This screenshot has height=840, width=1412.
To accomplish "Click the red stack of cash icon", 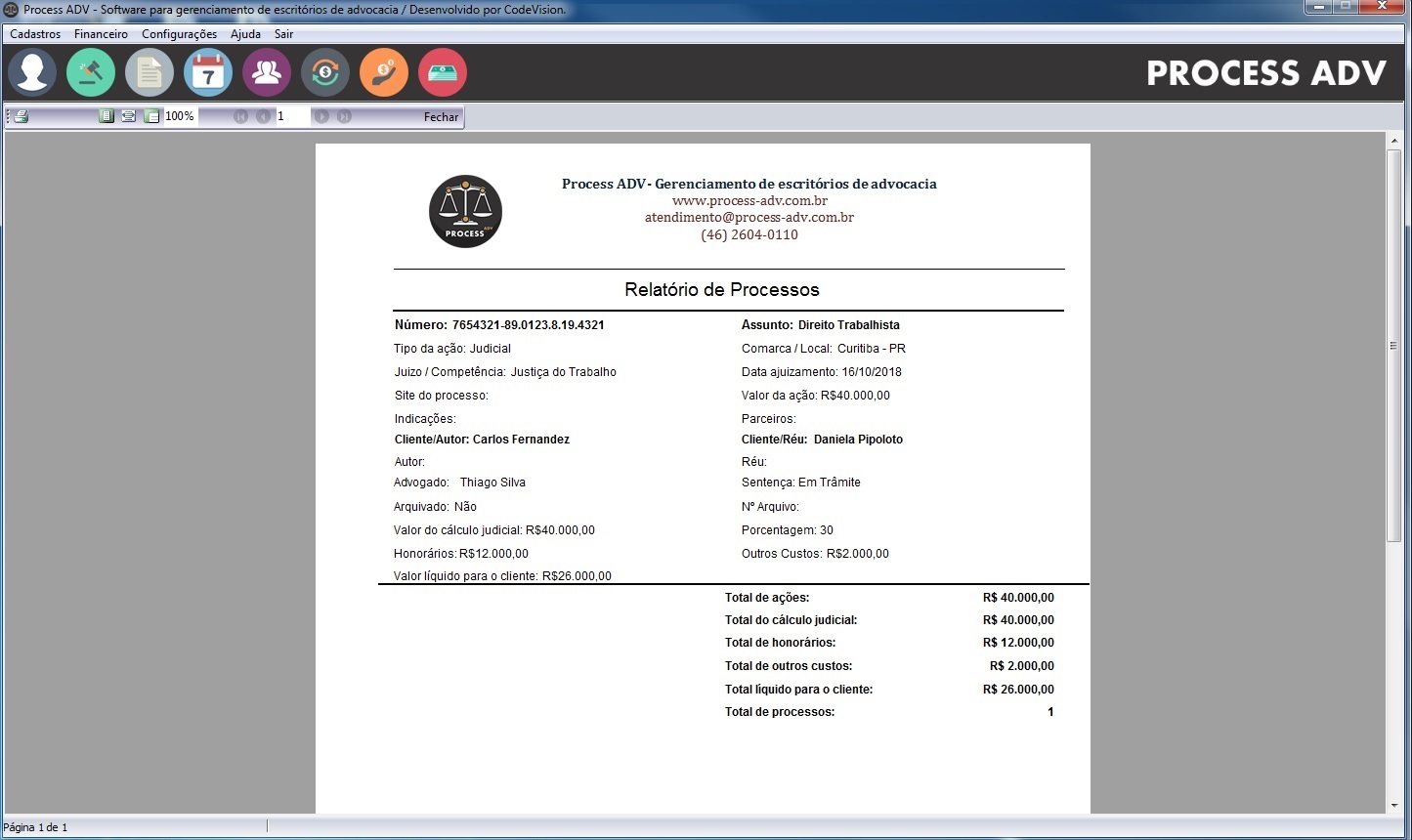I will (x=443, y=72).
